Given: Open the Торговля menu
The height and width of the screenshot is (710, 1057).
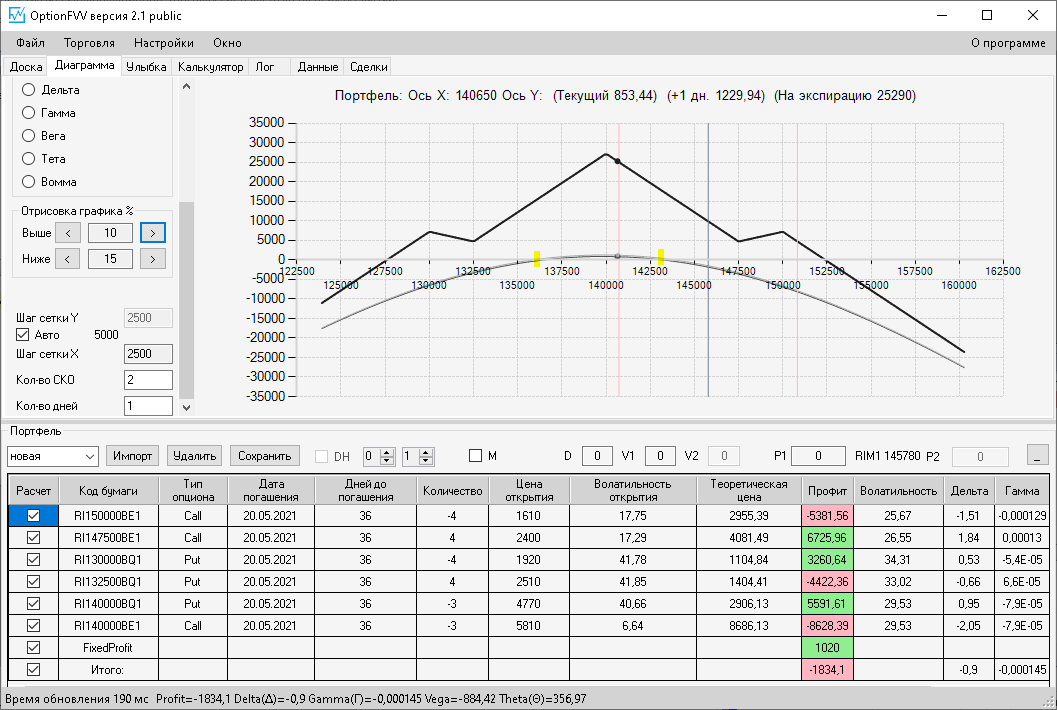Looking at the screenshot, I should (x=89, y=43).
